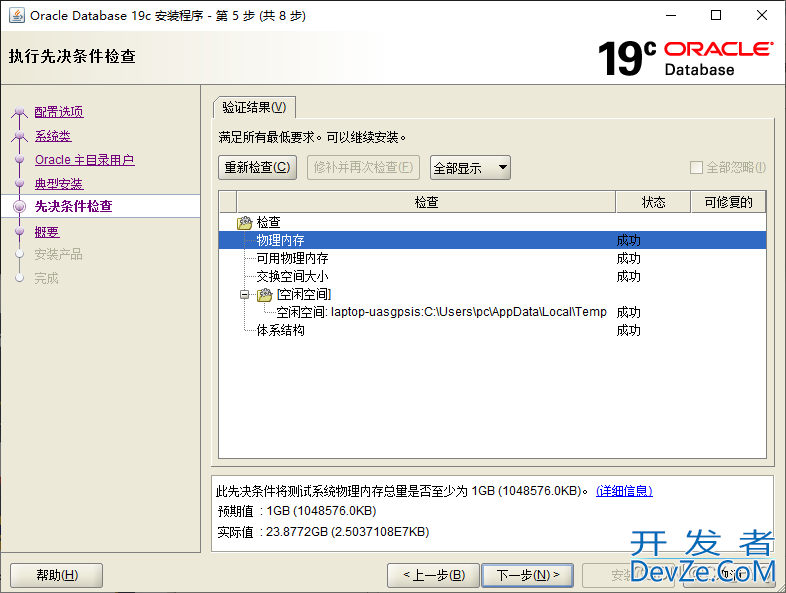The height and width of the screenshot is (593, 786).
Task: Click the 上一步(B) back button
Action: pos(434,575)
